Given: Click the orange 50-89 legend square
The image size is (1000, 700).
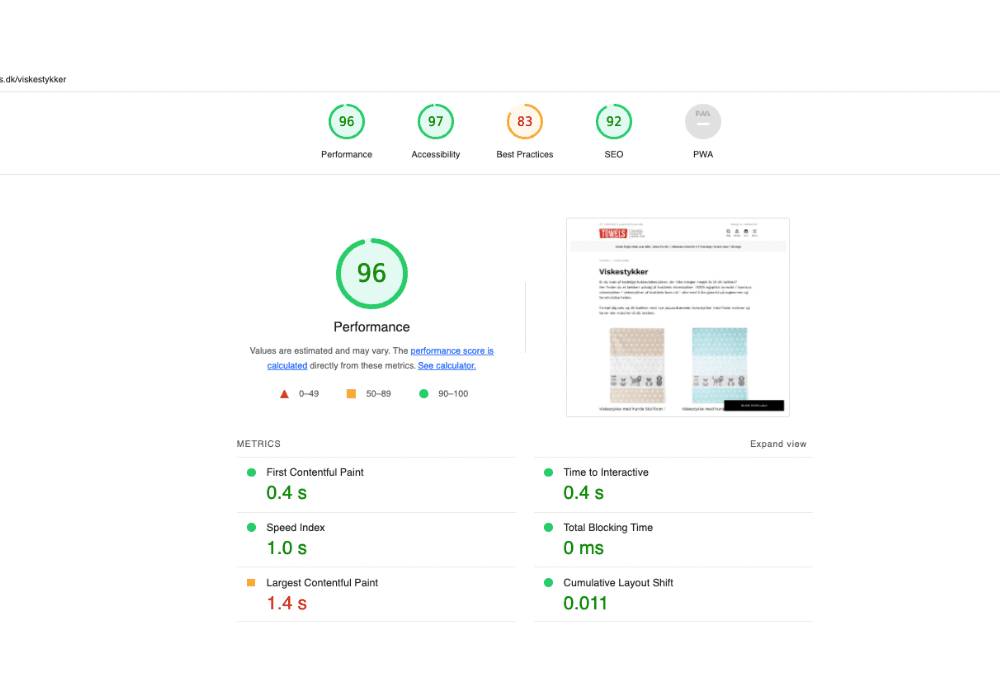Looking at the screenshot, I should tap(349, 393).
